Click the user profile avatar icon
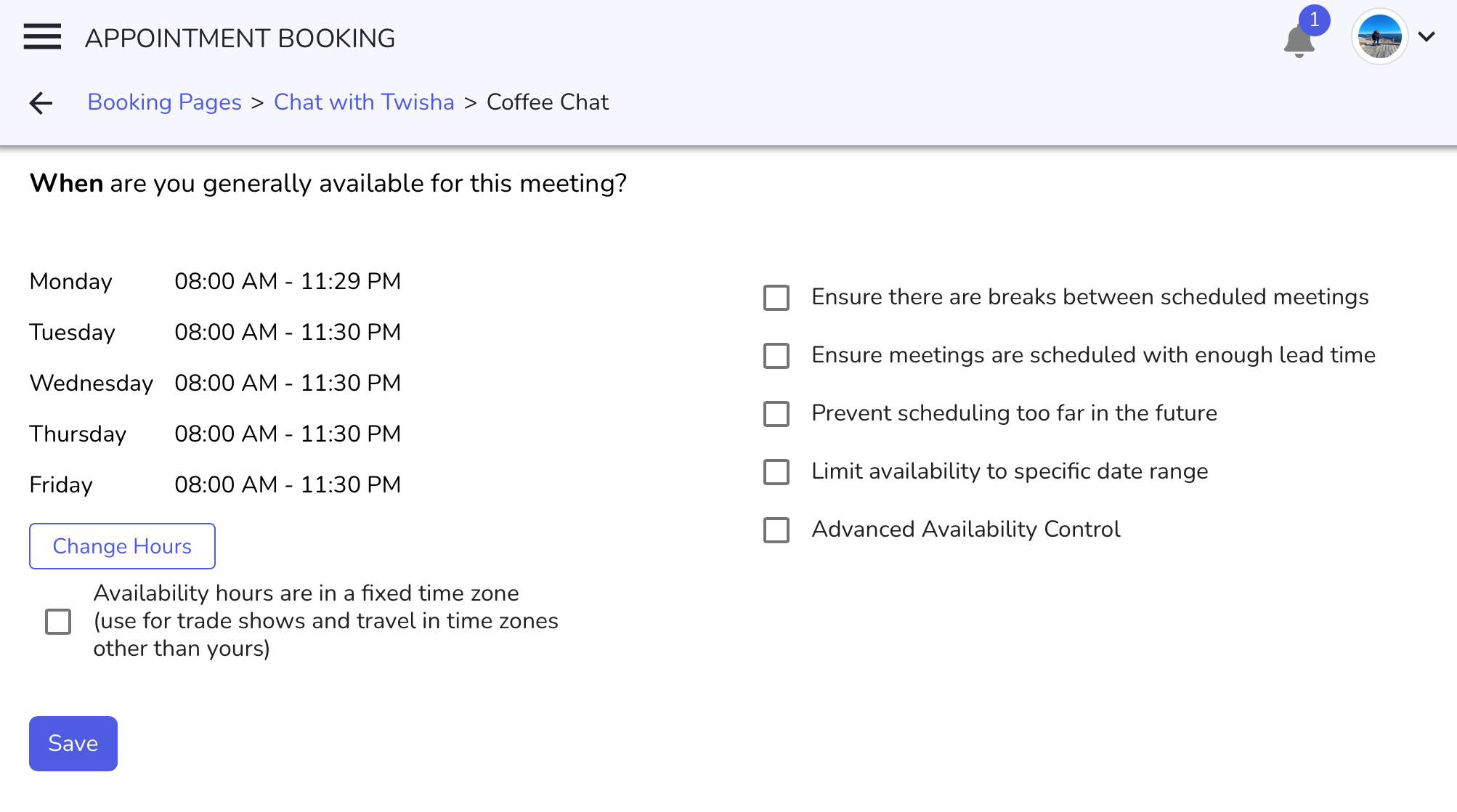The width and height of the screenshot is (1457, 812). [x=1381, y=37]
